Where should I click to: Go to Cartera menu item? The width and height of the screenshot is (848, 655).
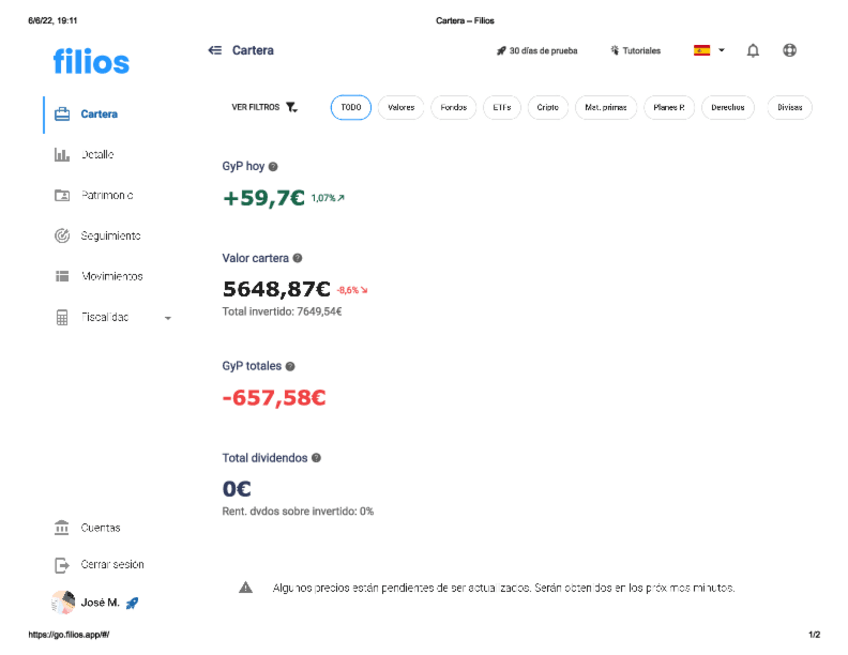99,114
